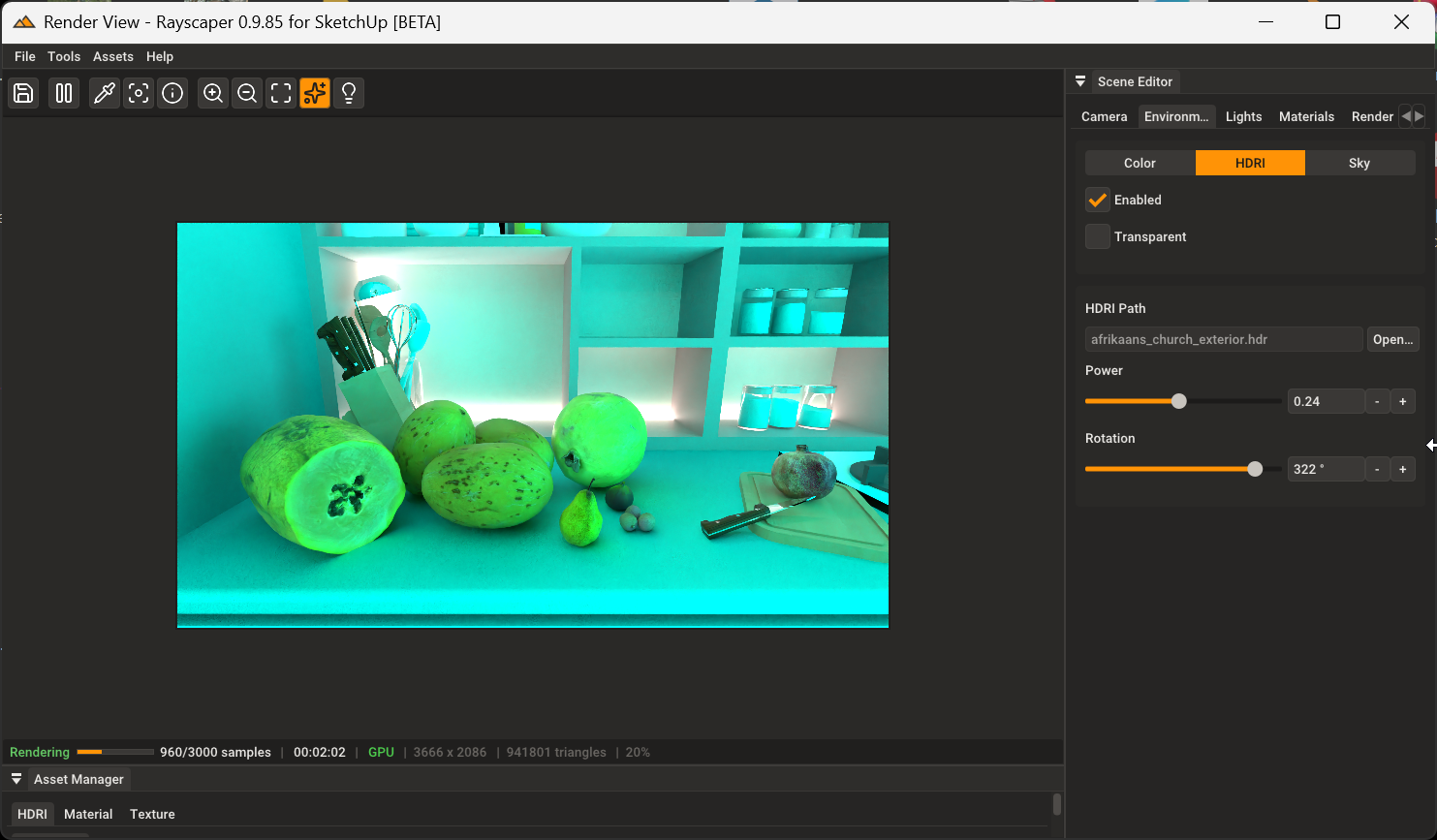The height and width of the screenshot is (840, 1437).
Task: Click the fit-to-view frame icon
Action: point(281,93)
